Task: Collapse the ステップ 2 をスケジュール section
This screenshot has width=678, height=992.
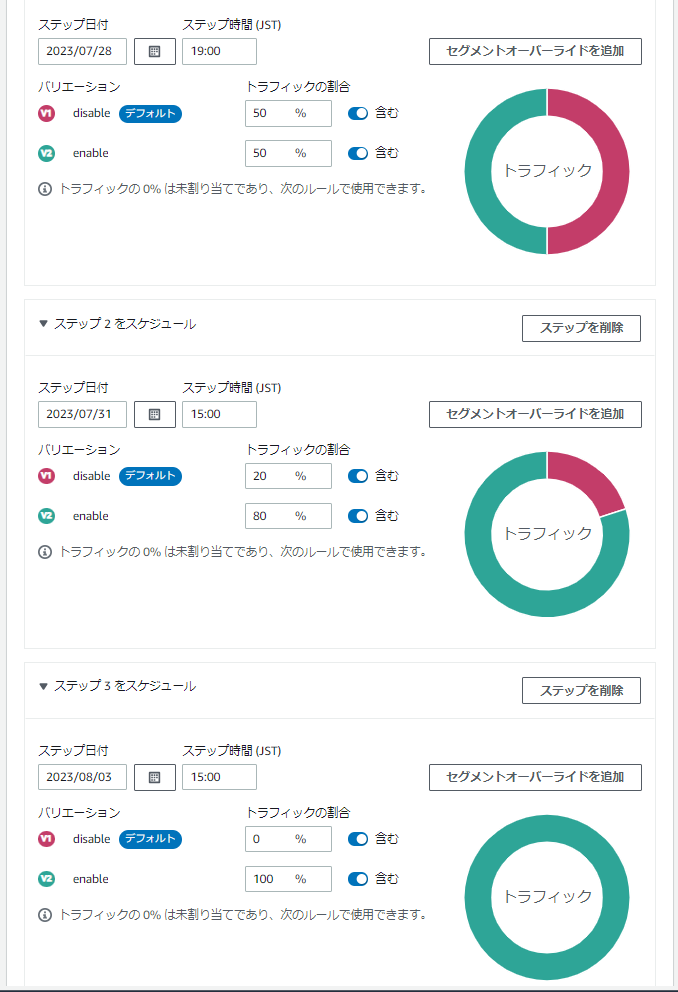Action: [x=43, y=324]
